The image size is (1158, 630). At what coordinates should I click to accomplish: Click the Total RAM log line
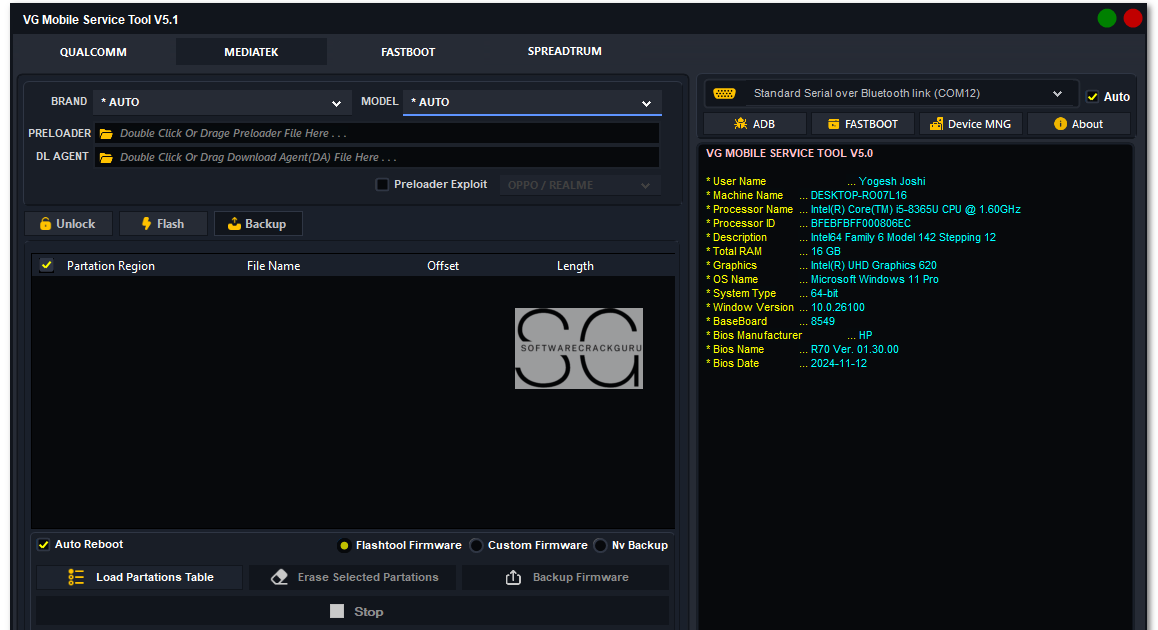pyautogui.click(x=773, y=251)
